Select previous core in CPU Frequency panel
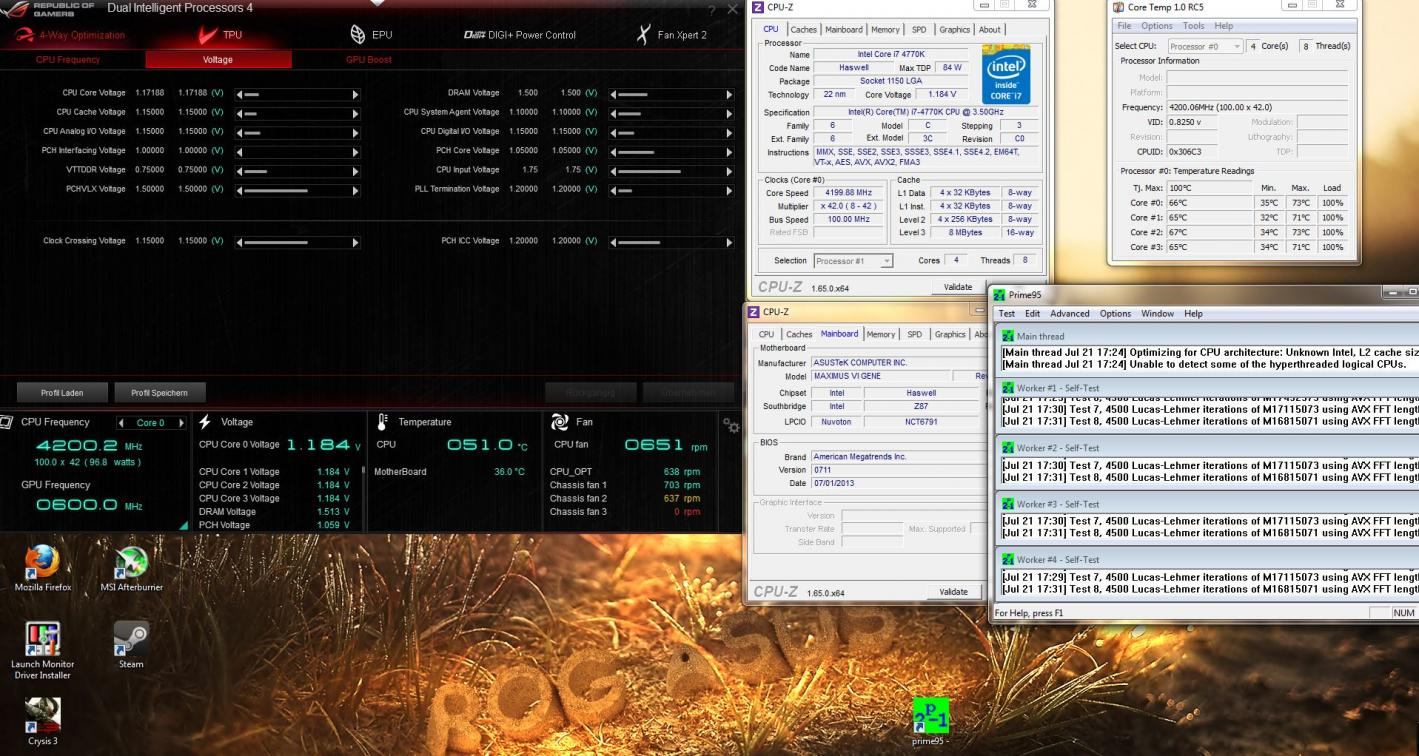Image resolution: width=1419 pixels, height=756 pixels. click(122, 423)
